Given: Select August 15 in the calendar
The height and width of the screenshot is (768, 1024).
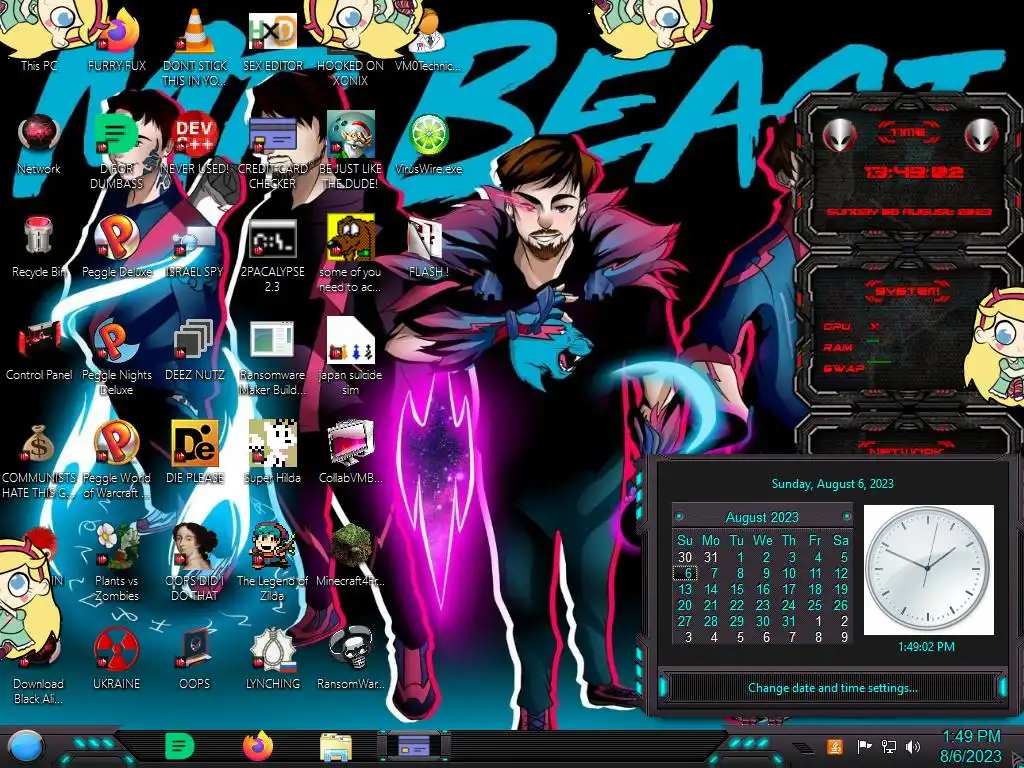Looking at the screenshot, I should tap(737, 589).
